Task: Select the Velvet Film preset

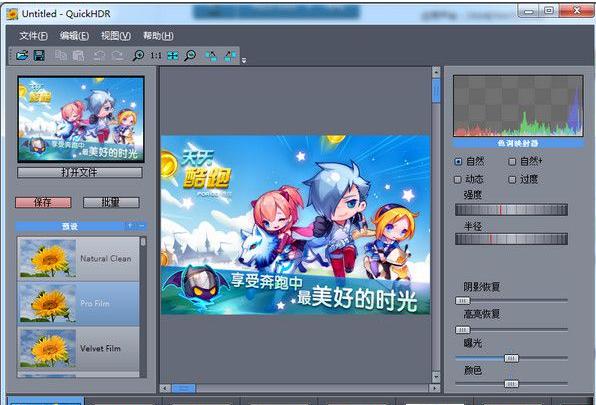Action: (78, 348)
